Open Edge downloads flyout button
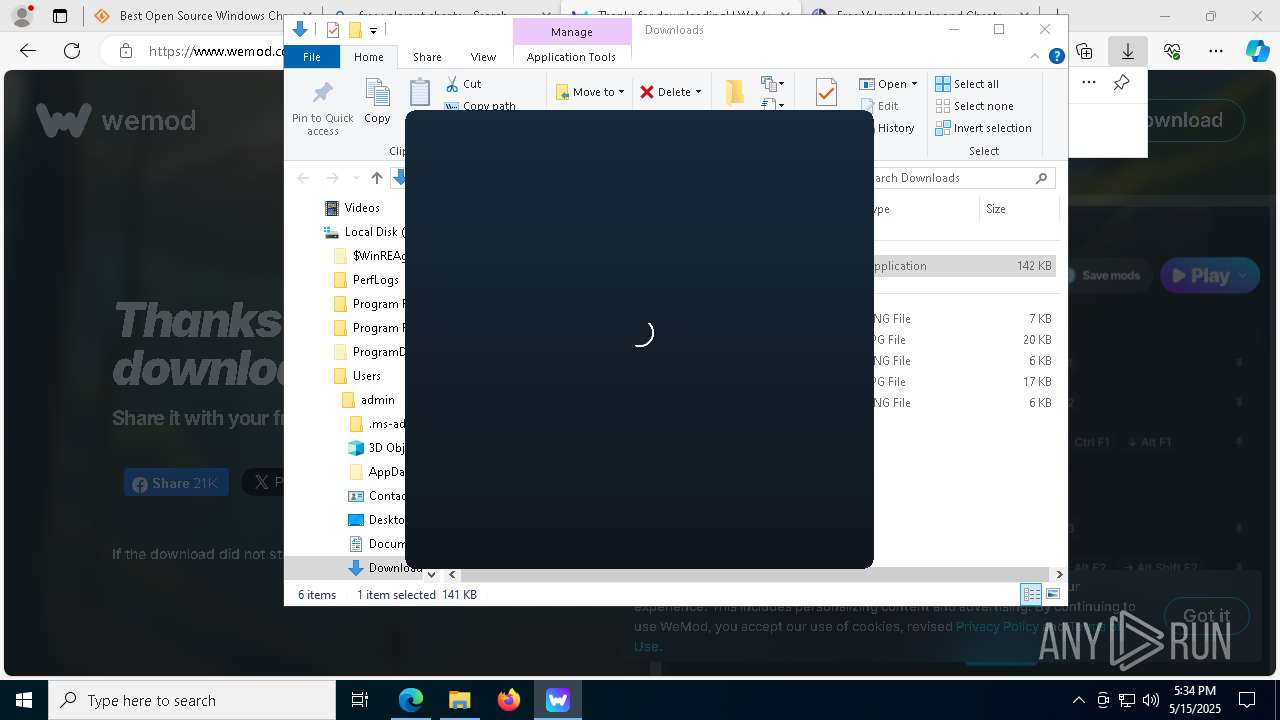This screenshot has width=1280, height=720. 1127,51
